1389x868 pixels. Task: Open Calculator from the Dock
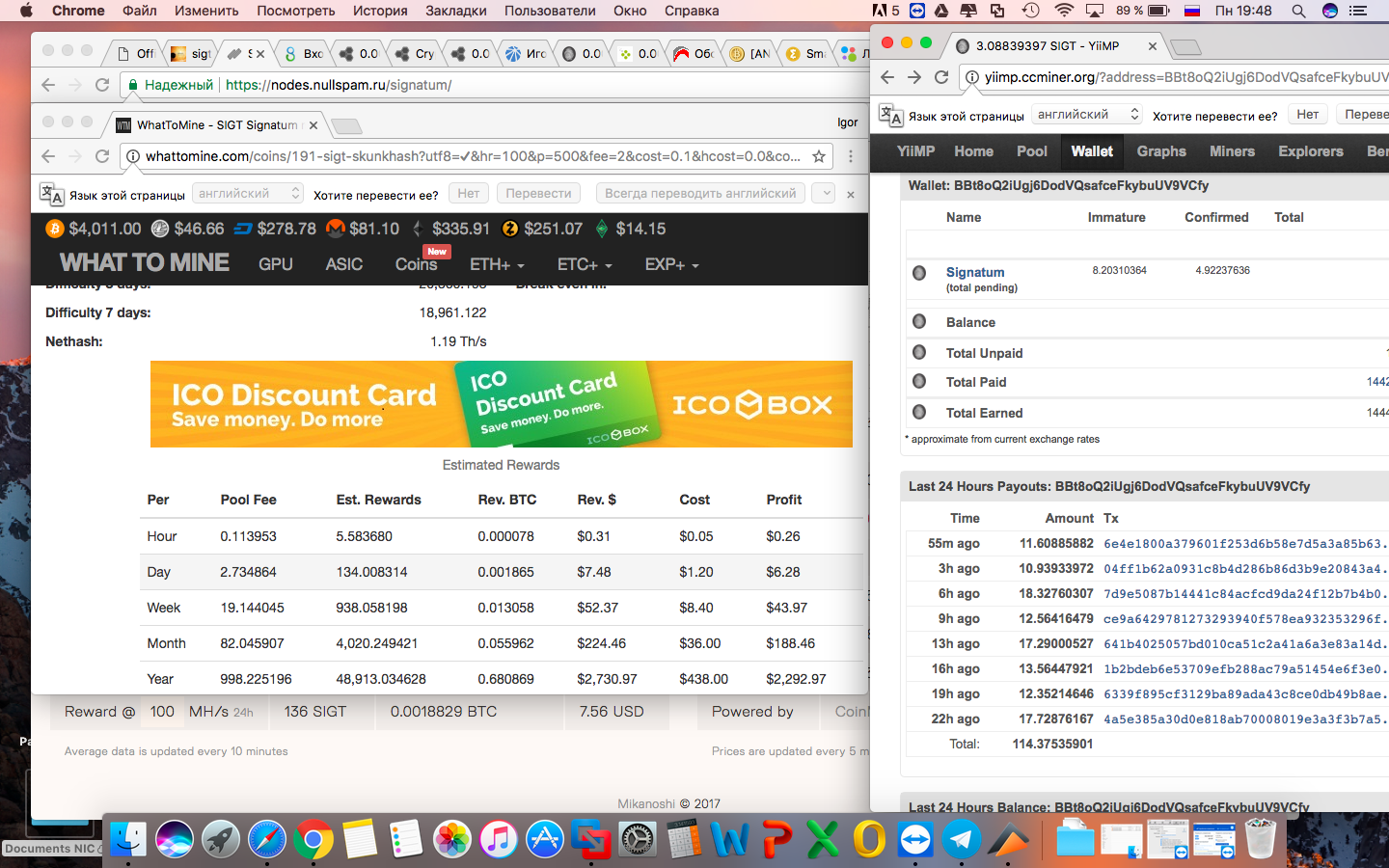click(x=684, y=840)
